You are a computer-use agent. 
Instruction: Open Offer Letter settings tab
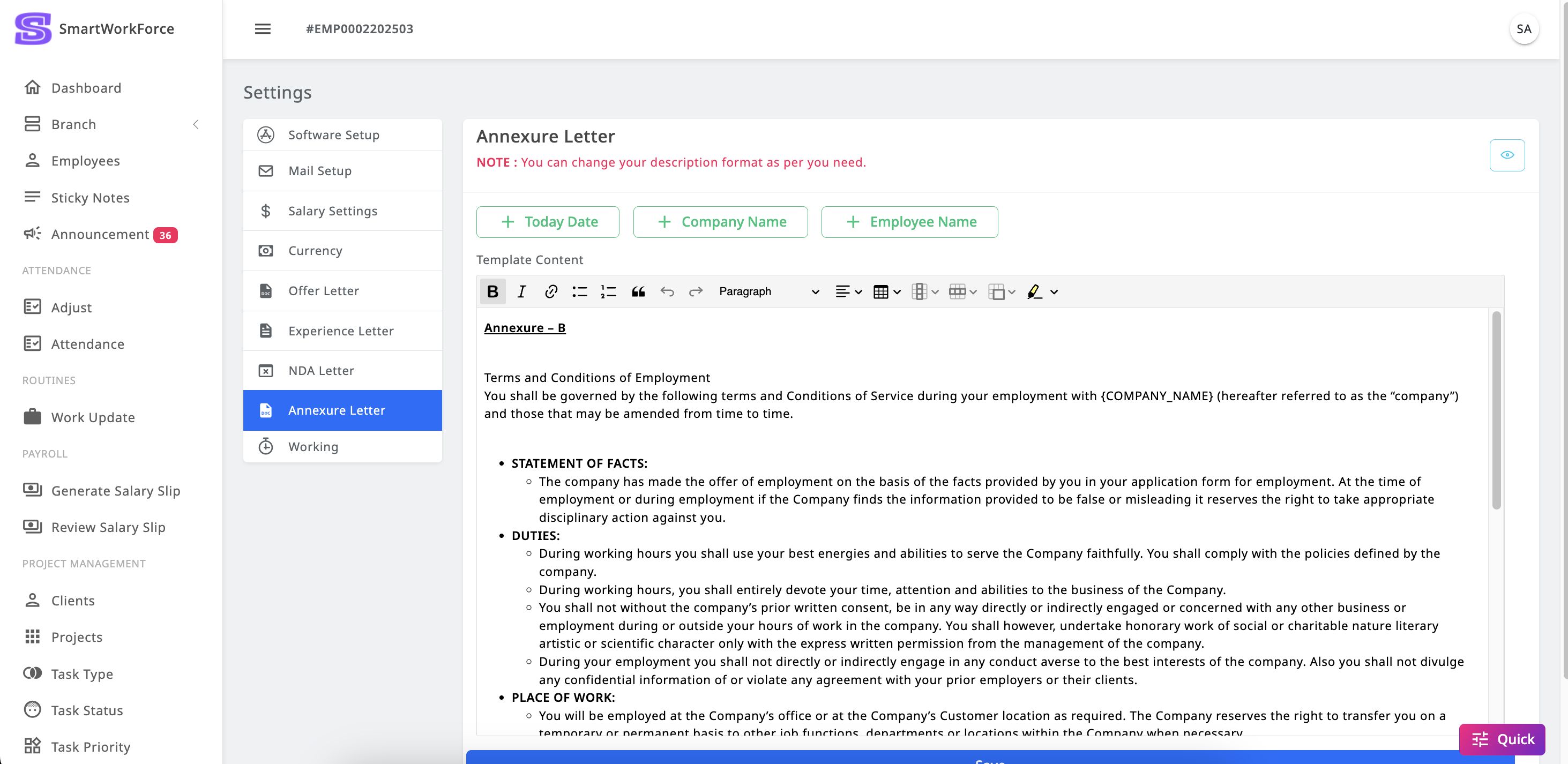coord(342,291)
